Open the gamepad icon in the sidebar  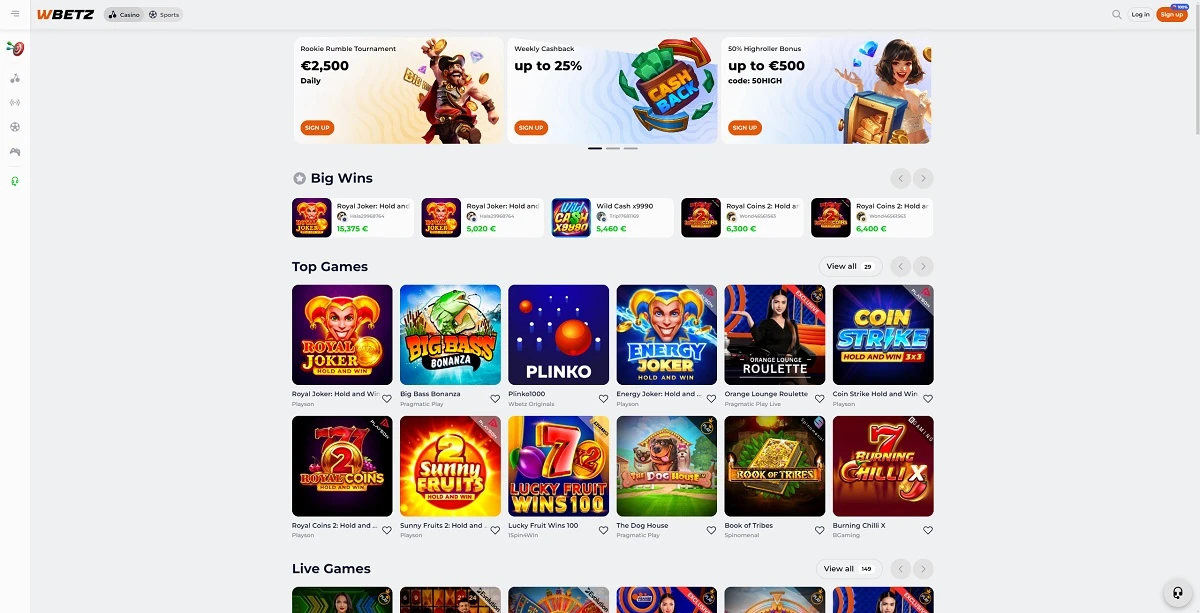[15, 152]
